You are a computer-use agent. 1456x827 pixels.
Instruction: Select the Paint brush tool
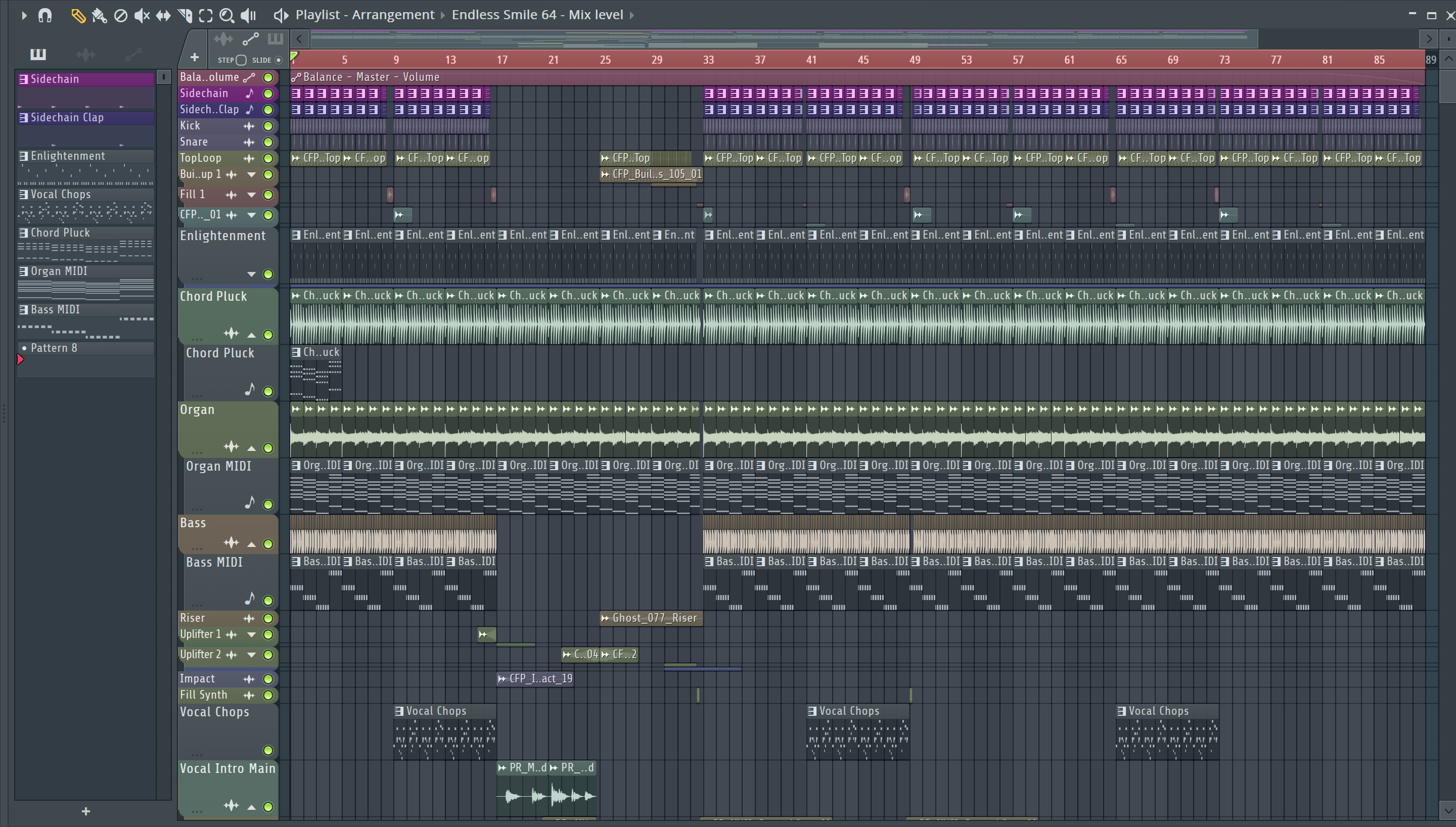click(100, 15)
